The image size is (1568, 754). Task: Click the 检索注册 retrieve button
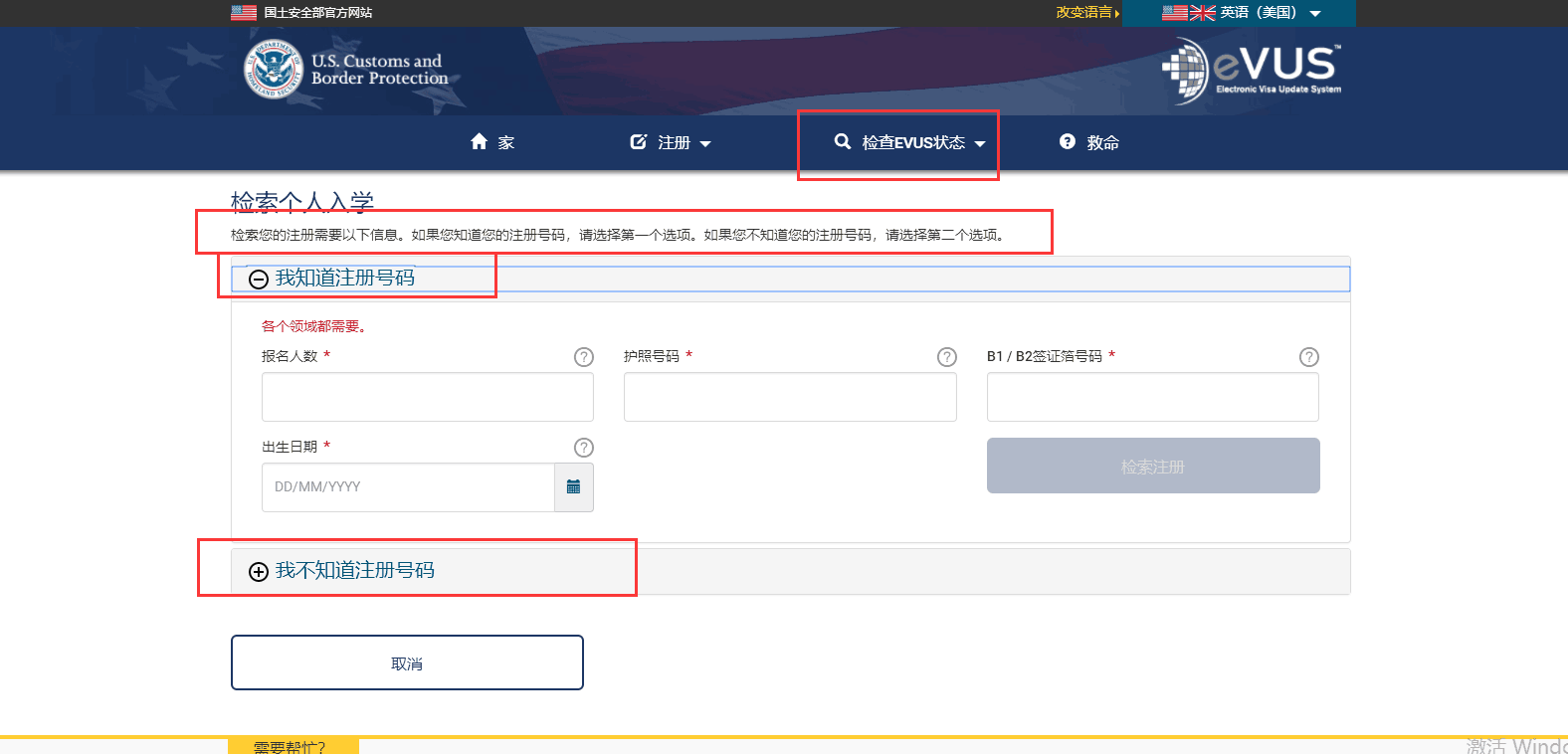(1153, 466)
